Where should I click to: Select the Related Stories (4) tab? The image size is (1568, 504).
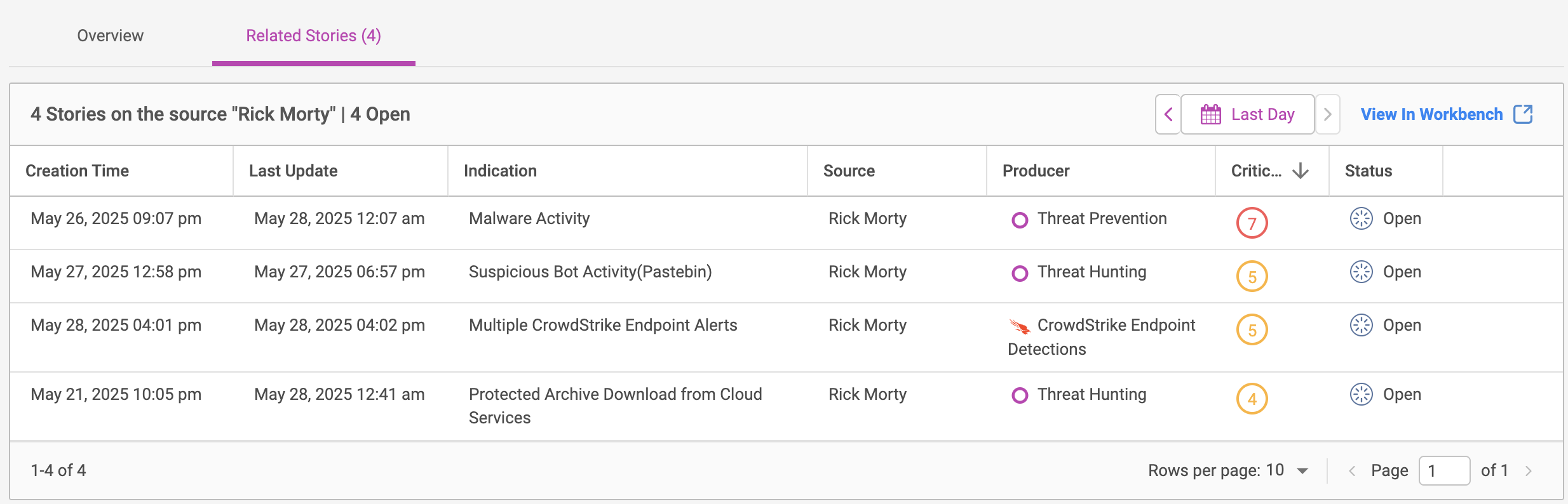(313, 36)
